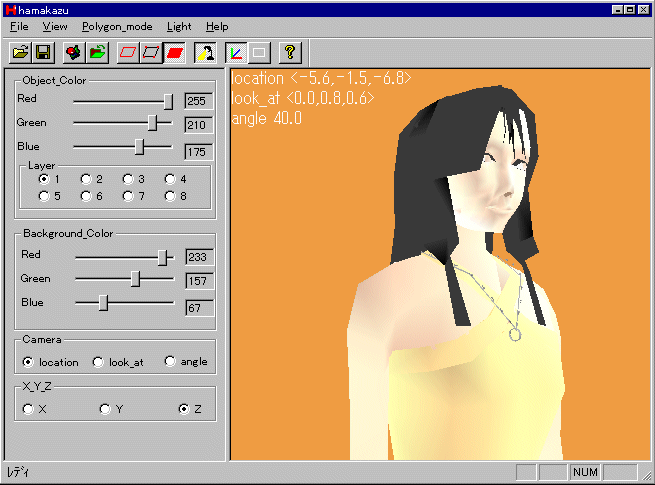Click Object_Color Blue value field 175
The height and width of the screenshot is (485, 655).
pyautogui.click(x=198, y=152)
